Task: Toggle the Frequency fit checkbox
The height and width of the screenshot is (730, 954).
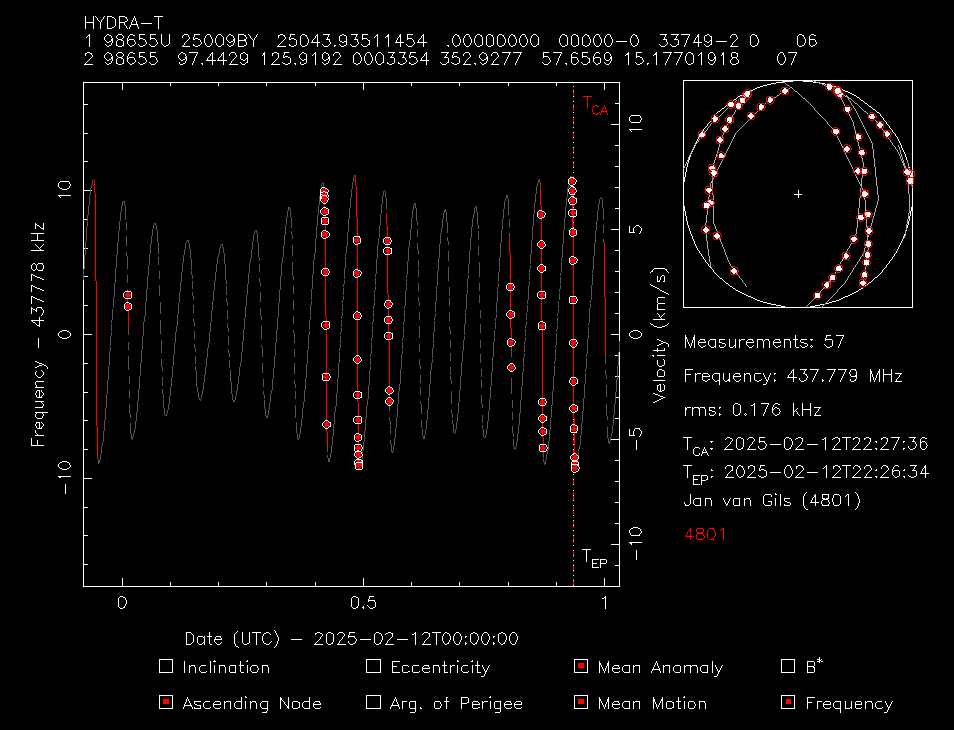Action: click(x=788, y=703)
